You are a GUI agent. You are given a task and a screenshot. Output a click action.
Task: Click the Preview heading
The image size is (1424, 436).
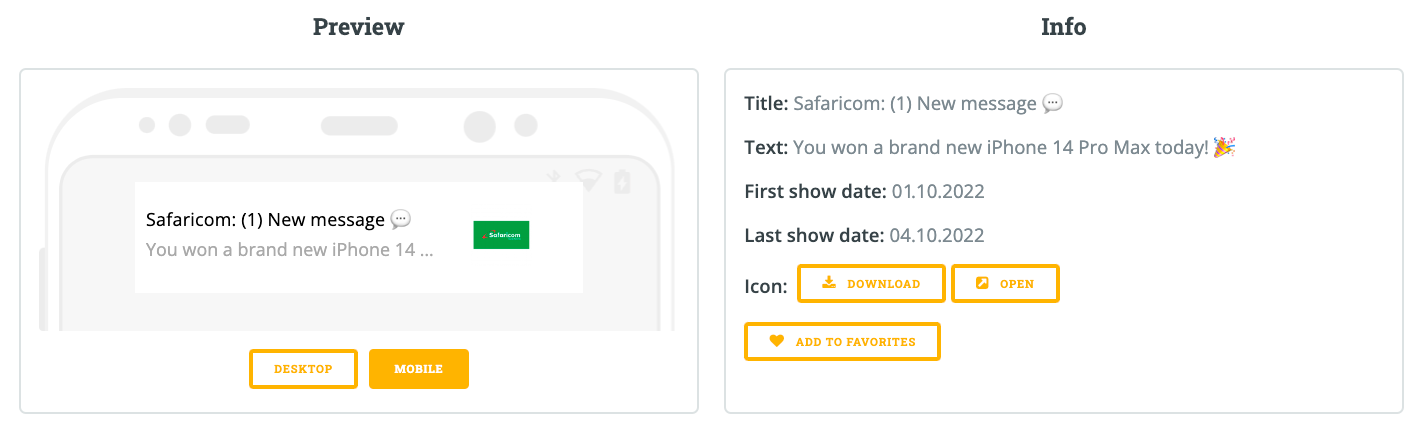point(358,27)
